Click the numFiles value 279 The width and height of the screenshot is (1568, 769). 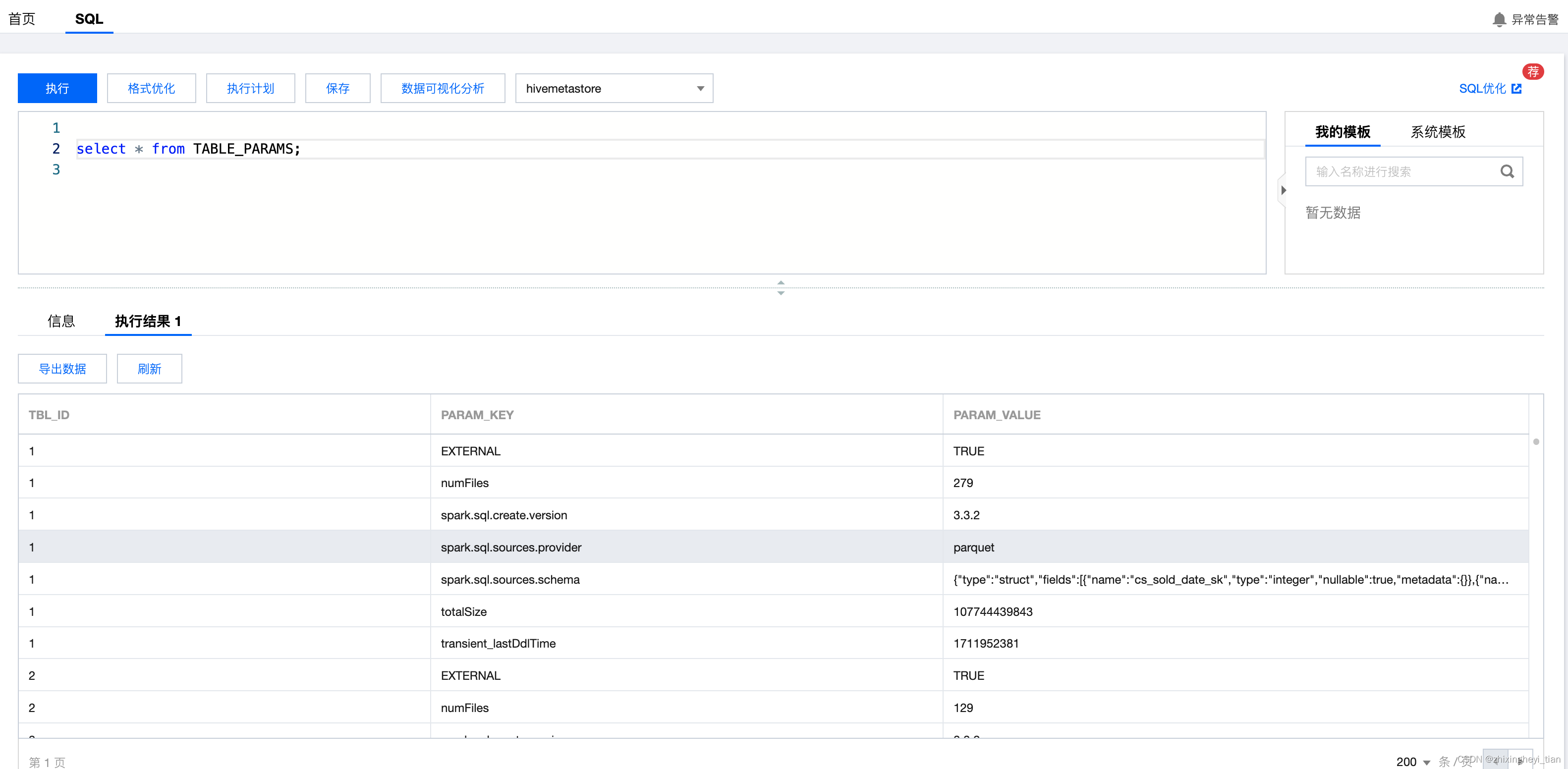tap(963, 483)
